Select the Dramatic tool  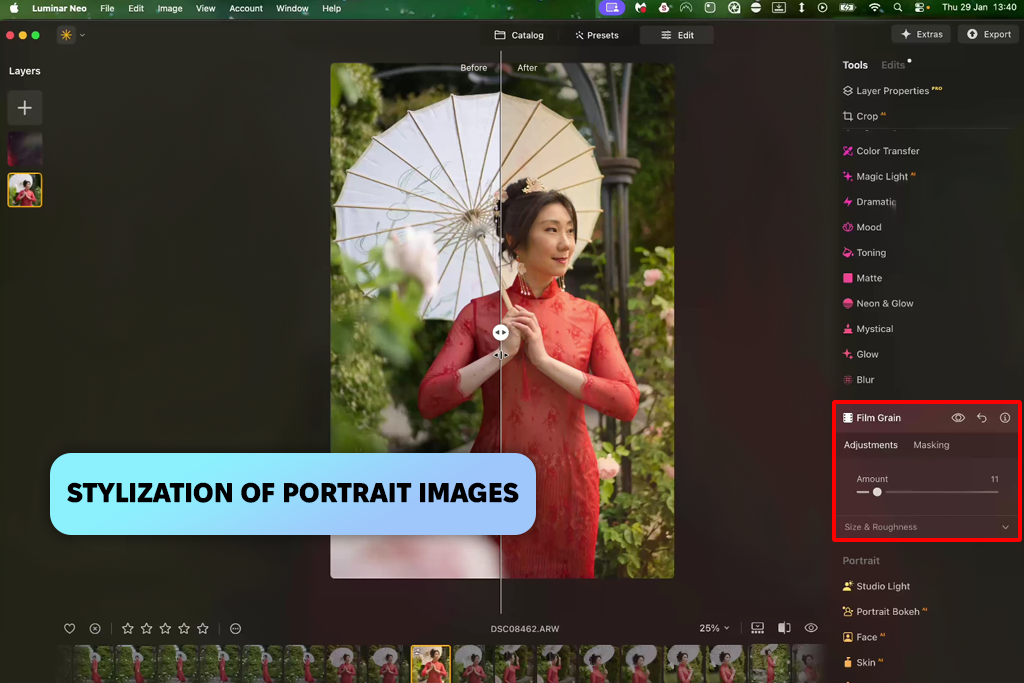click(869, 202)
